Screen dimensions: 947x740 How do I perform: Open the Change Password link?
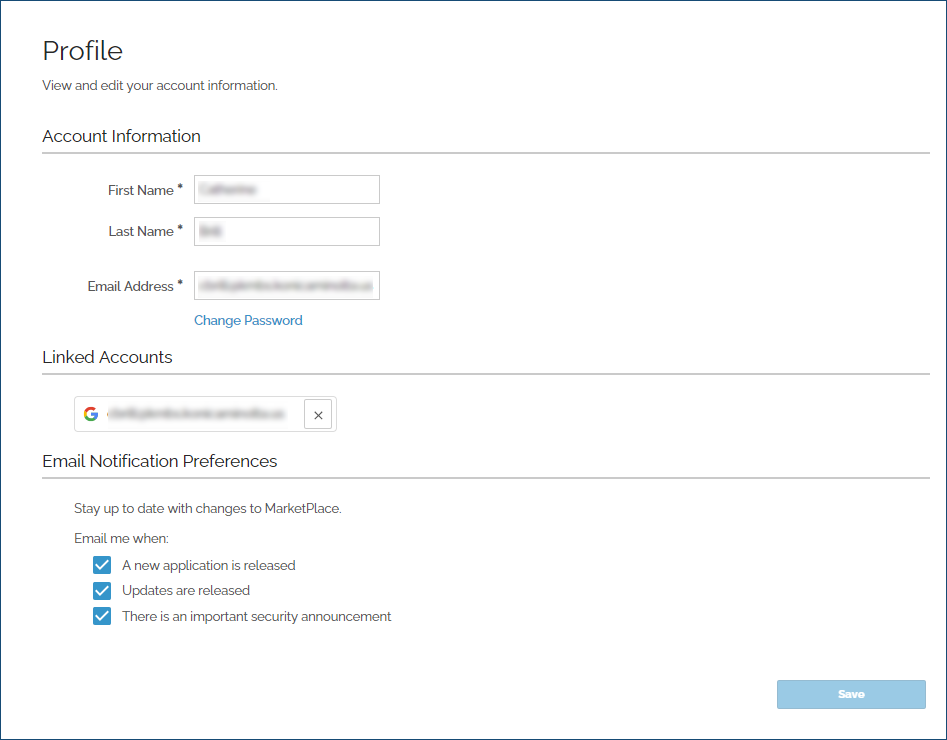pos(248,320)
